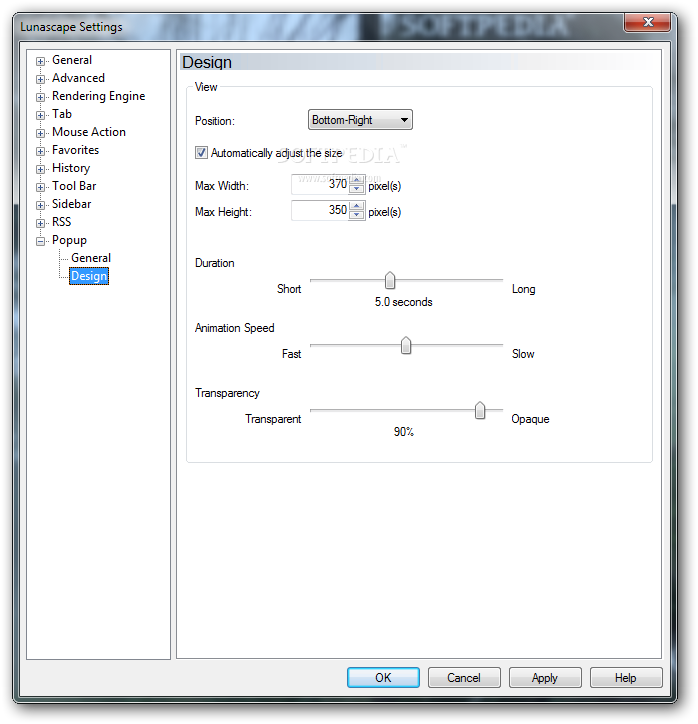
Task: Select the Favorites category
Action: (75, 150)
